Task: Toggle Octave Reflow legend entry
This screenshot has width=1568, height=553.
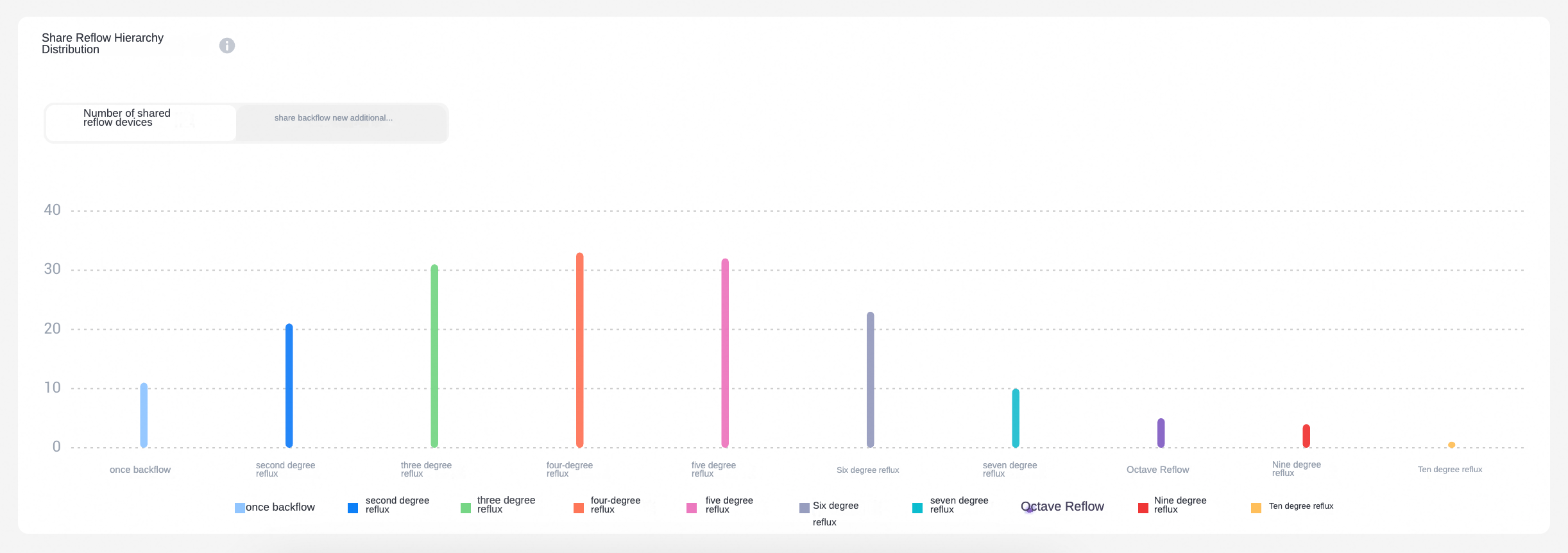Action: tap(1062, 507)
